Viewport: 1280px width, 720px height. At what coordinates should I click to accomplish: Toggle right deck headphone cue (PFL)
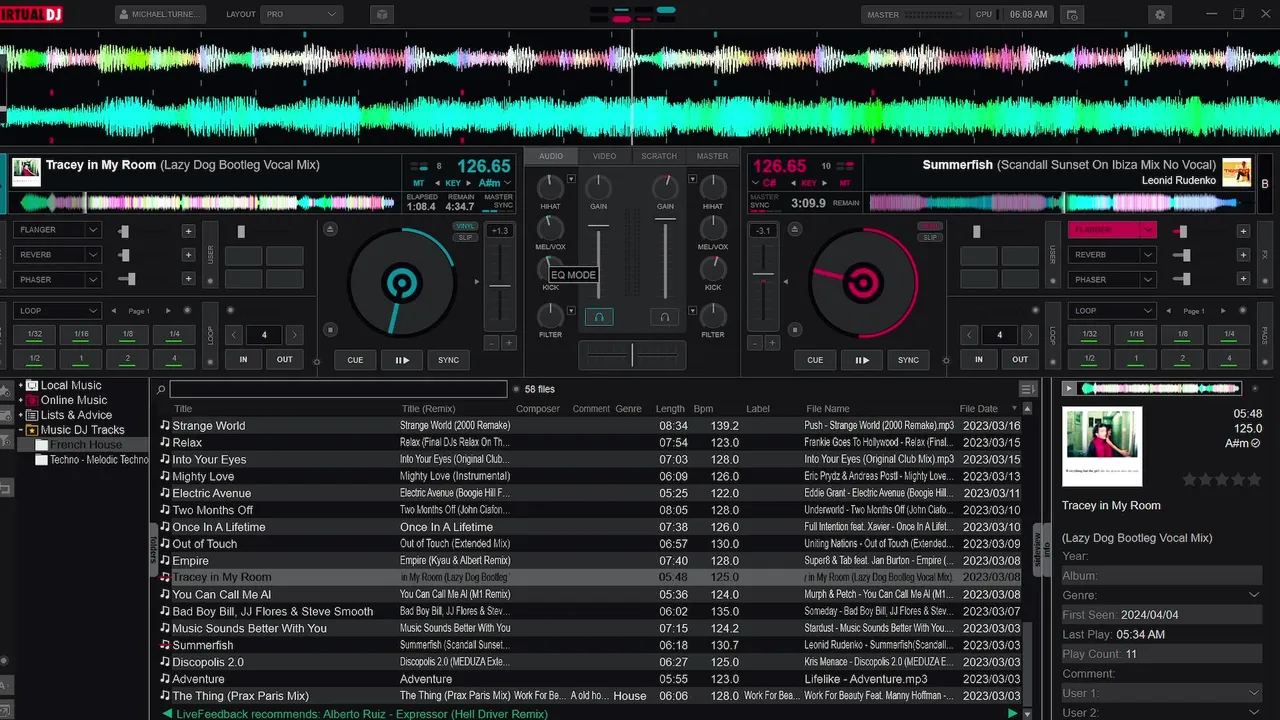[x=664, y=317]
